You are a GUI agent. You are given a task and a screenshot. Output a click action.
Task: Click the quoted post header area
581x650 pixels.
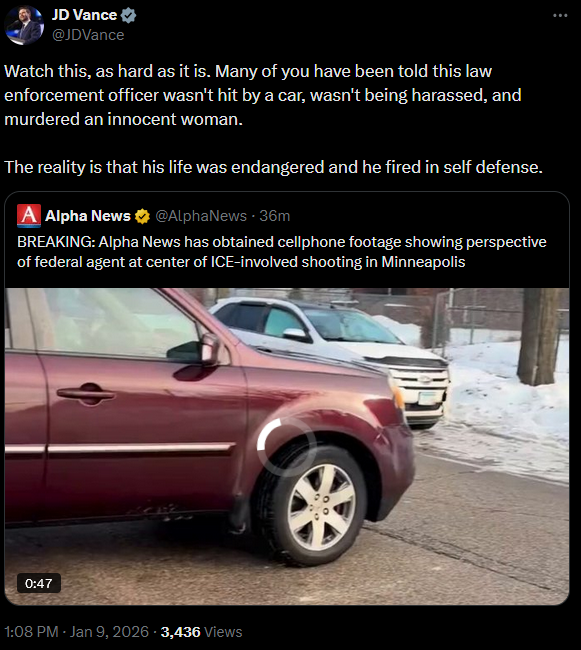[154, 216]
